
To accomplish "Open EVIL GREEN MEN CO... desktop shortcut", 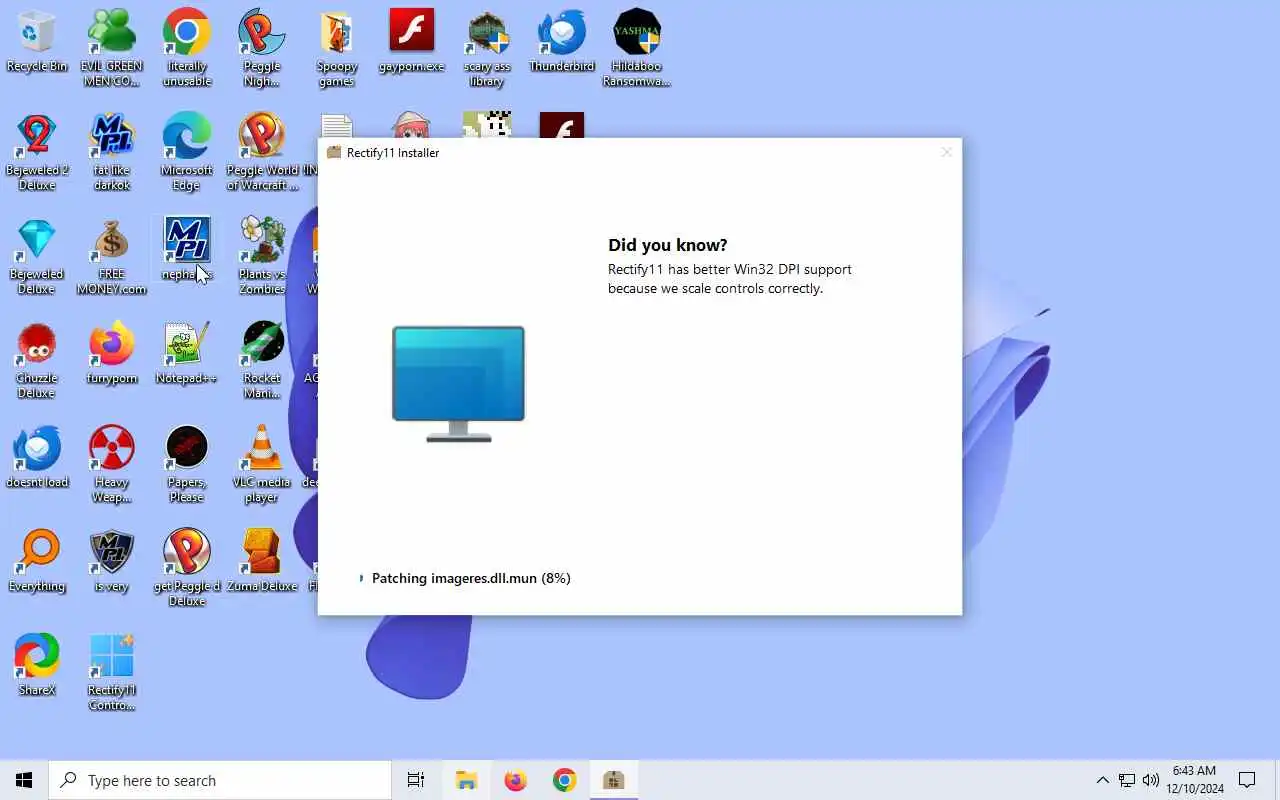I will click(112, 48).
